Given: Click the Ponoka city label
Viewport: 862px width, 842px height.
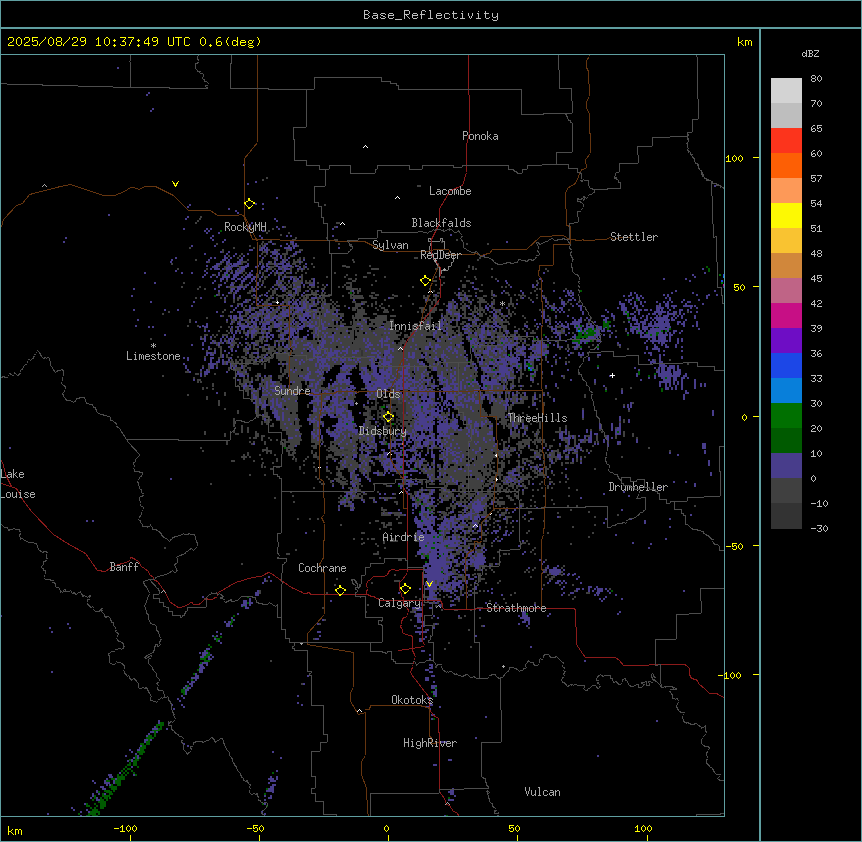Looking at the screenshot, I should click(480, 136).
